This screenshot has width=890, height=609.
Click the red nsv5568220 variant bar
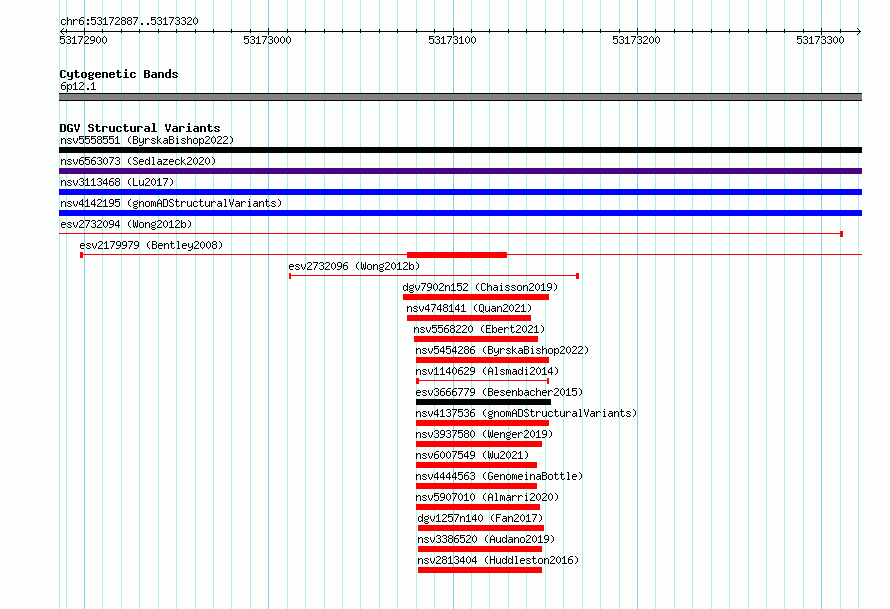[x=476, y=339]
